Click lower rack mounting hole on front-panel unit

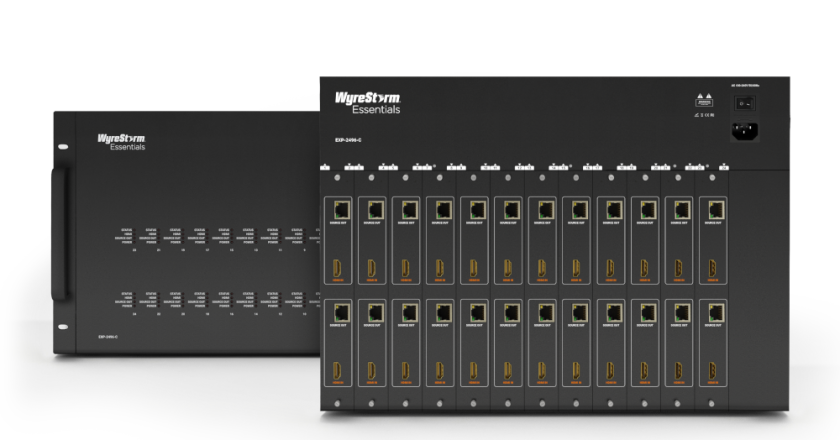(63, 326)
